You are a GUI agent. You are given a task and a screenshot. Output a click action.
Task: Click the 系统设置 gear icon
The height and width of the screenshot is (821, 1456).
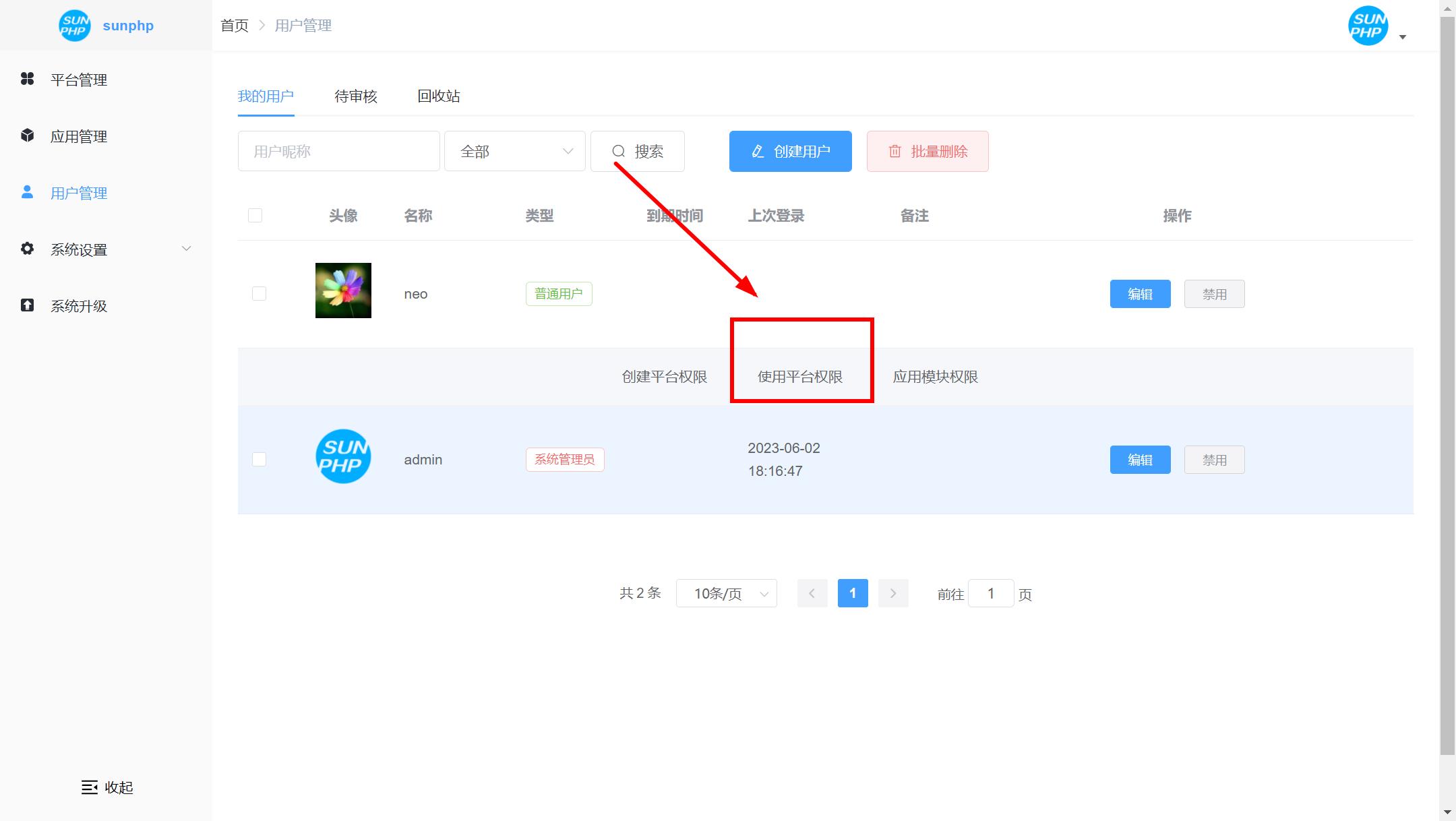(x=27, y=249)
